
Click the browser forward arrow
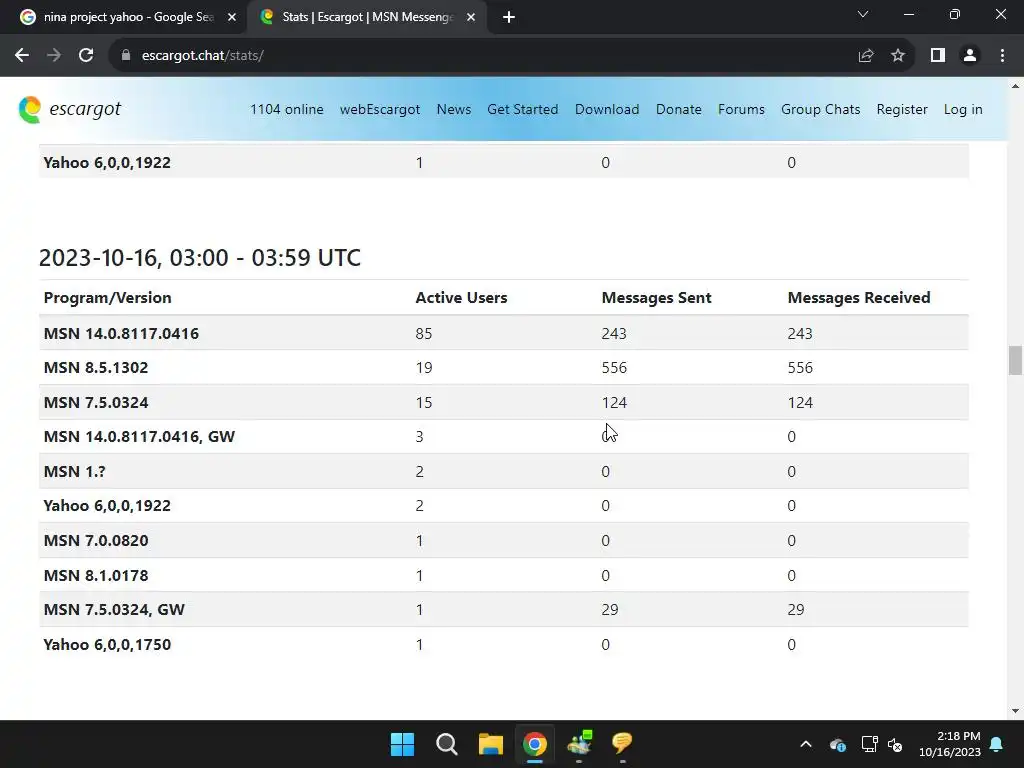click(x=54, y=56)
